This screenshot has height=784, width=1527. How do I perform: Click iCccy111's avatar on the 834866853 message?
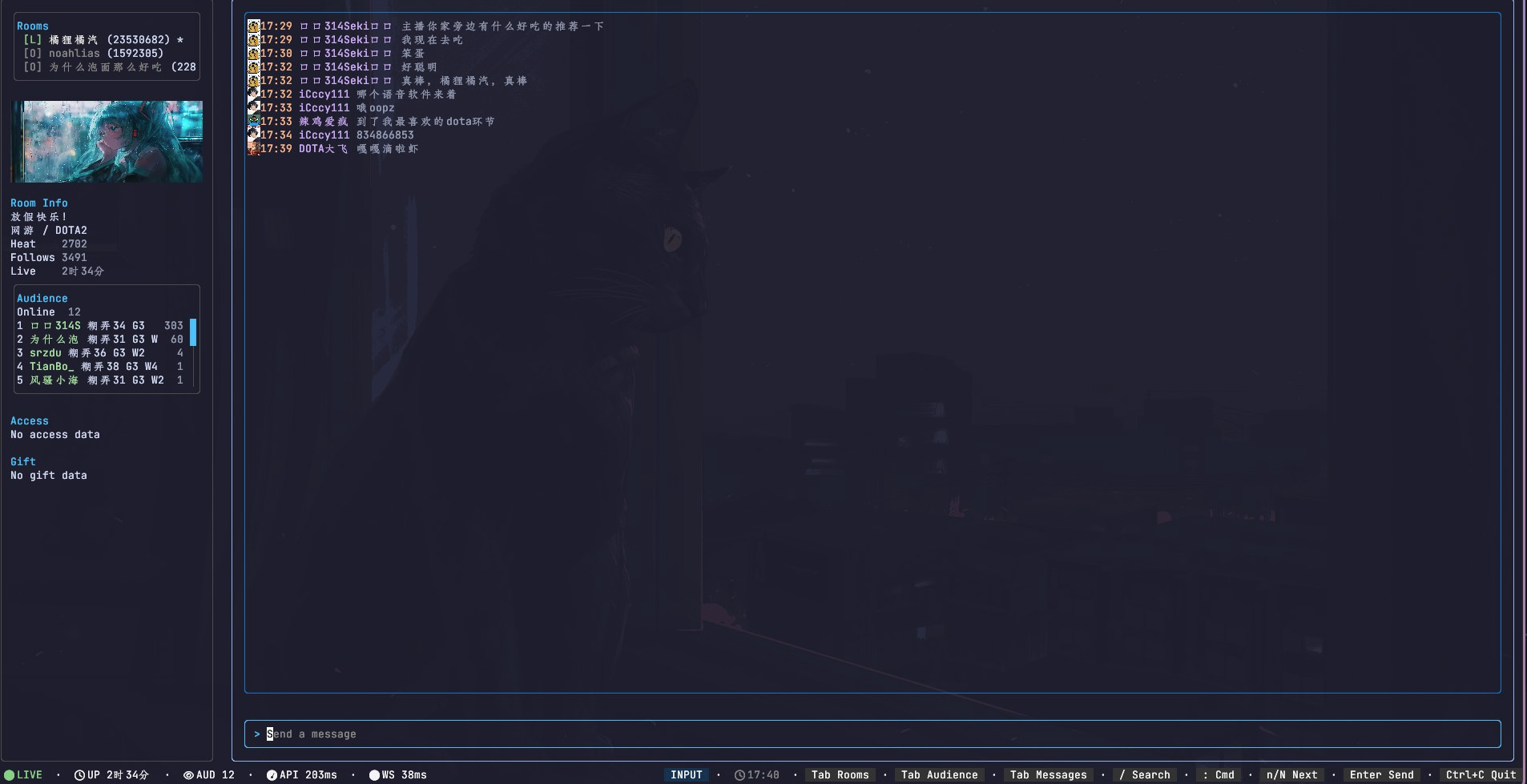point(253,135)
